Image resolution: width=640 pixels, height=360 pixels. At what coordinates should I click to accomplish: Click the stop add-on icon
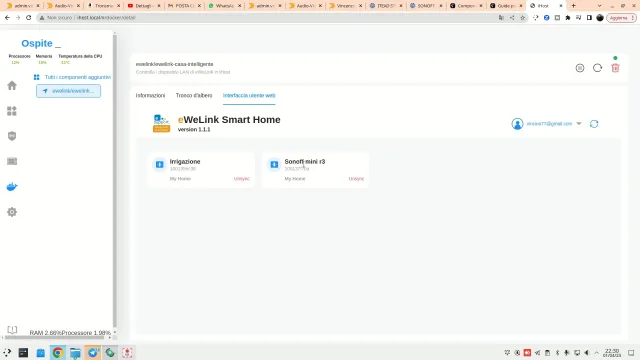(x=580, y=68)
